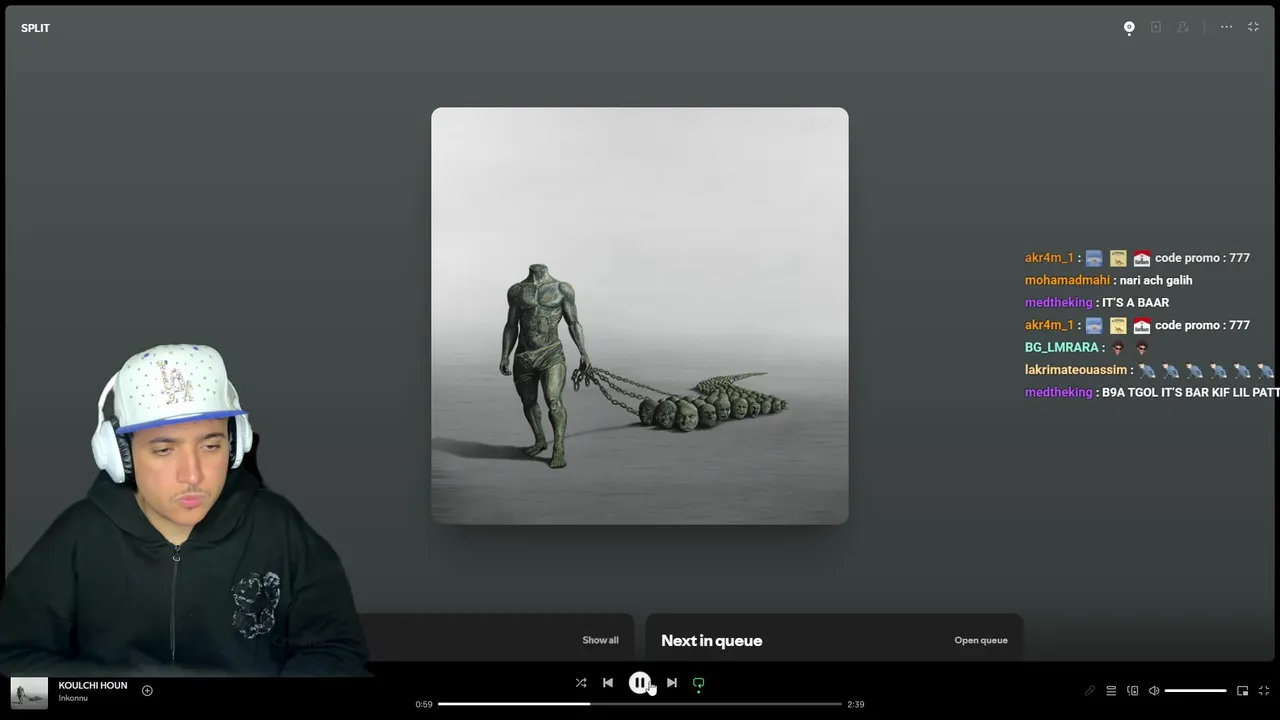Open the artist/jam icon at top

1183,27
